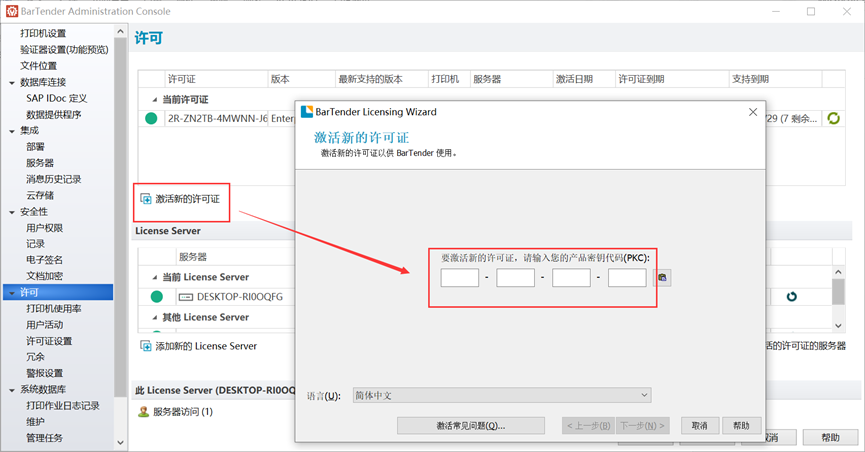Viewport: 865px width, 452px height.
Task: Open 许可证设置 in the navigation tree
Action: (x=49, y=341)
